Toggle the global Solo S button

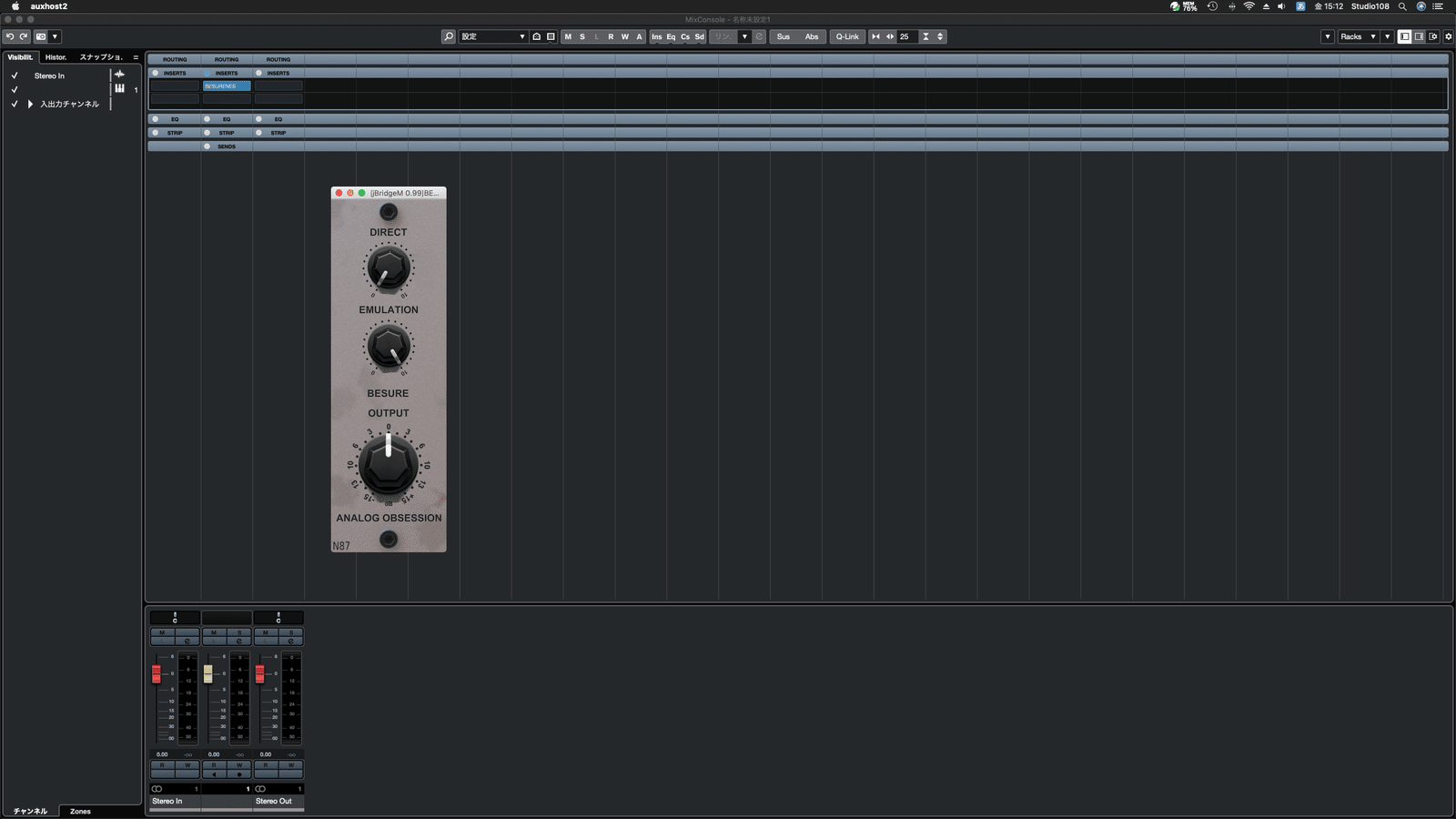pos(582,36)
